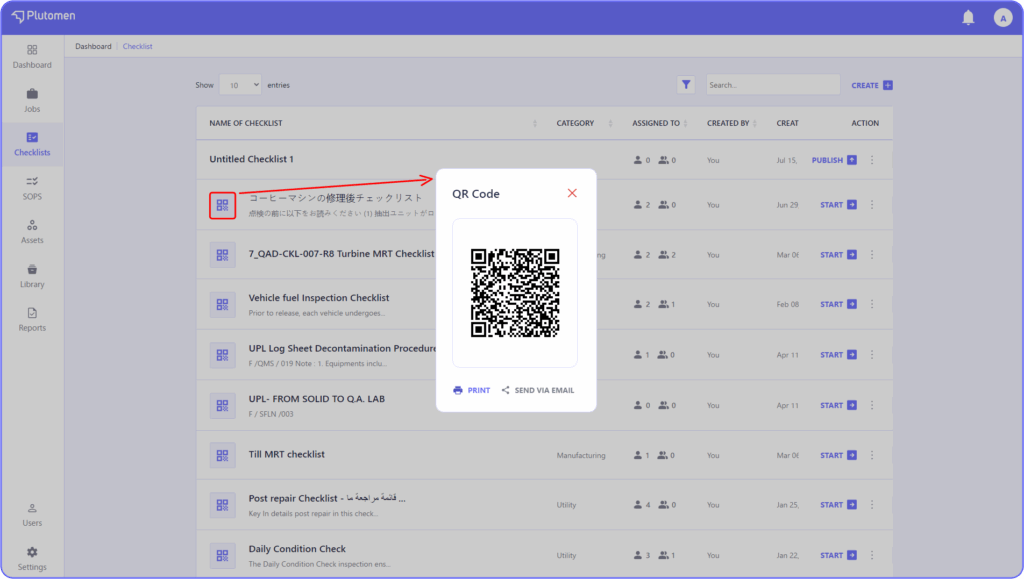The width and height of the screenshot is (1024, 579).
Task: Open more options for Japanese coffee machine checklist
Action: (x=872, y=205)
